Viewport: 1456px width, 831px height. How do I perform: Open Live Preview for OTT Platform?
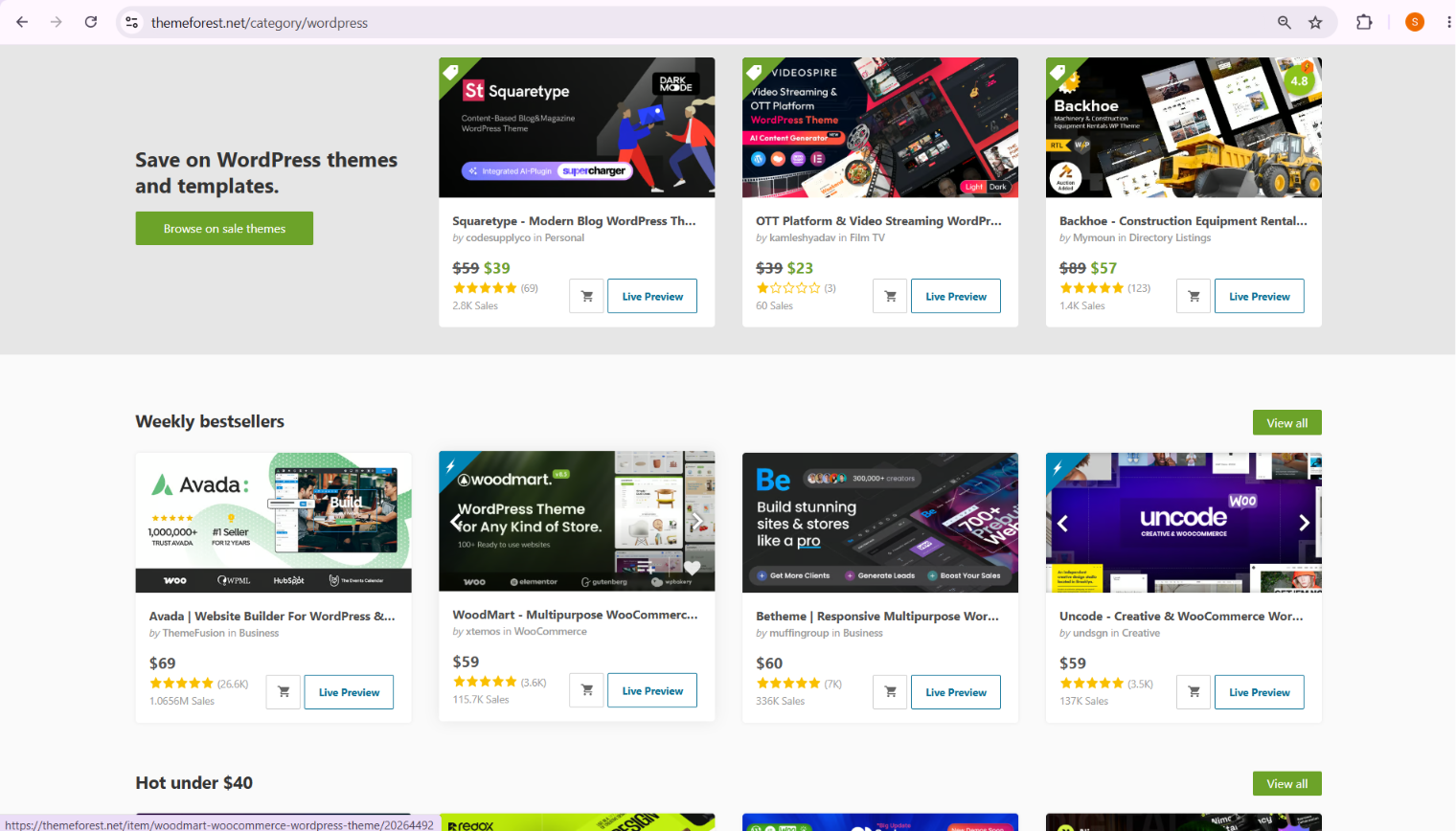(x=956, y=296)
